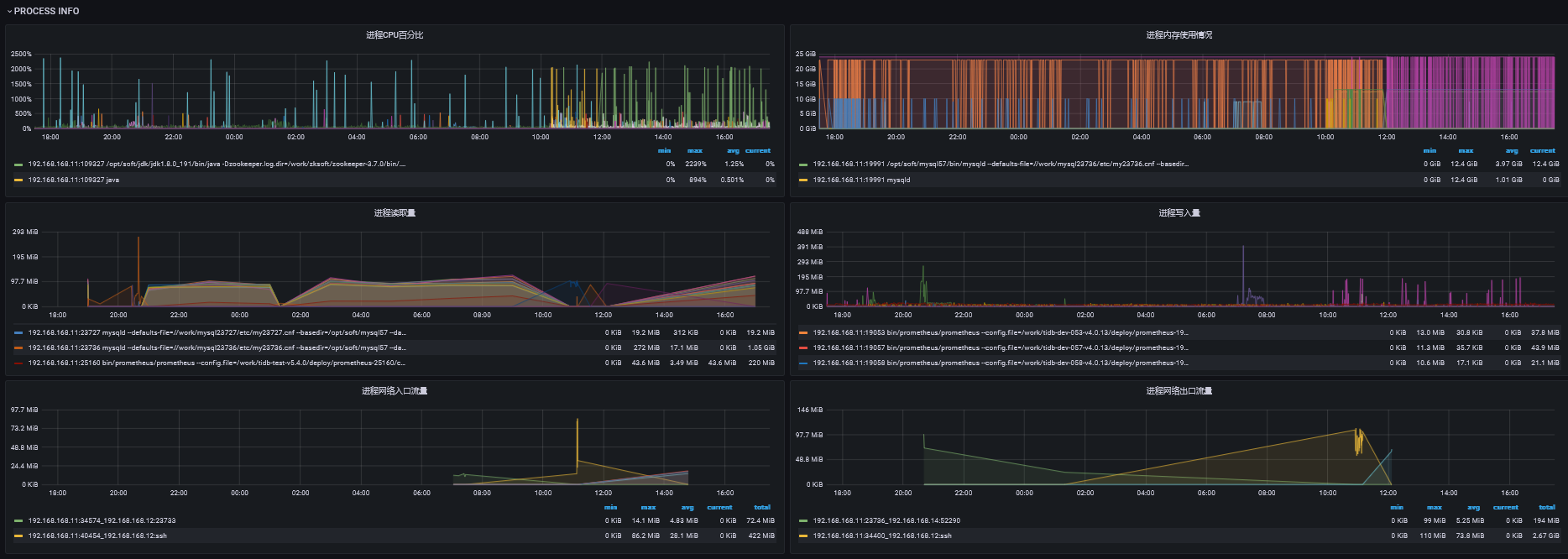
Task: Click dark red swatch of prometheus-25160 series
Action: point(18,363)
